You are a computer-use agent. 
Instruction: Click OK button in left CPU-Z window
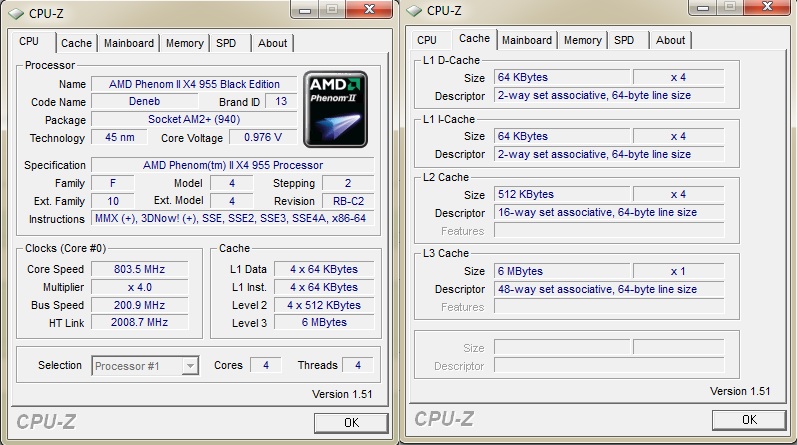pyautogui.click(x=351, y=423)
